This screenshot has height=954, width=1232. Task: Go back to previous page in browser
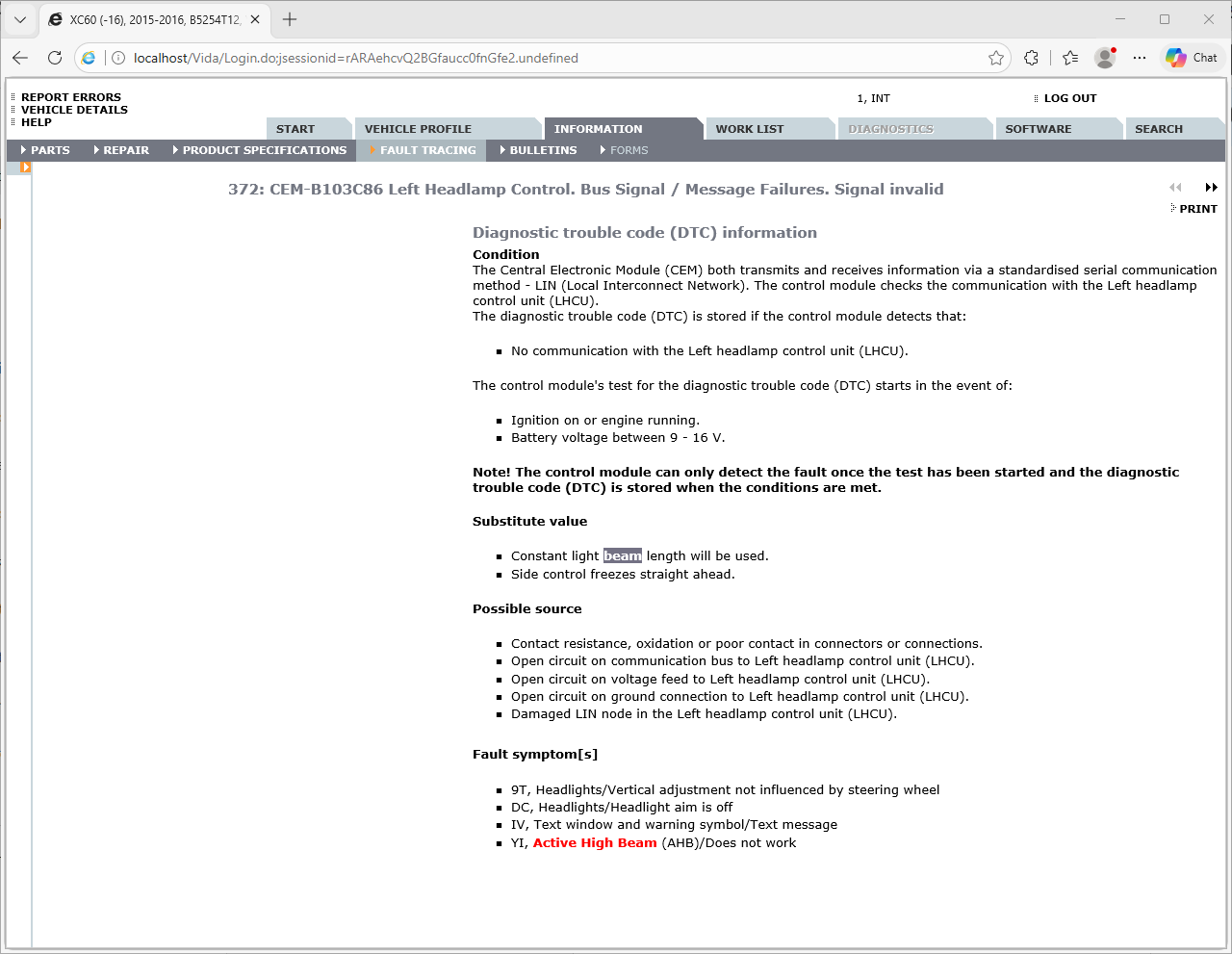click(x=20, y=58)
